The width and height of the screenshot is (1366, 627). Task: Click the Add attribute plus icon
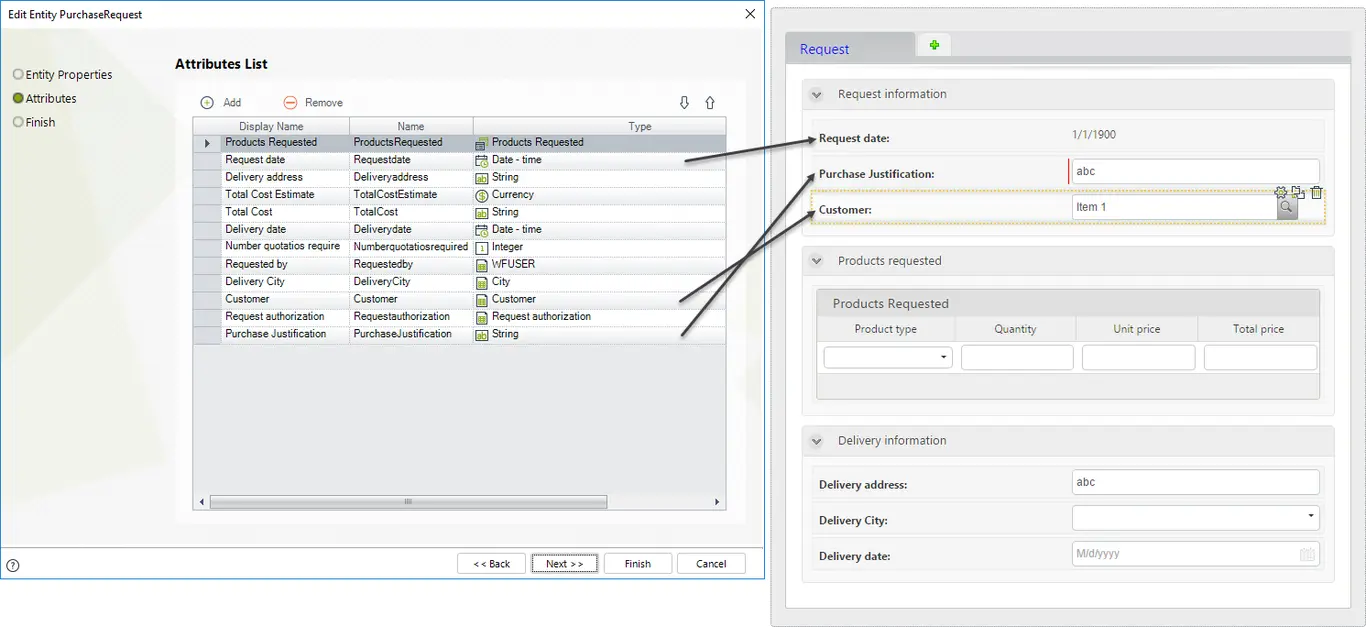click(207, 103)
